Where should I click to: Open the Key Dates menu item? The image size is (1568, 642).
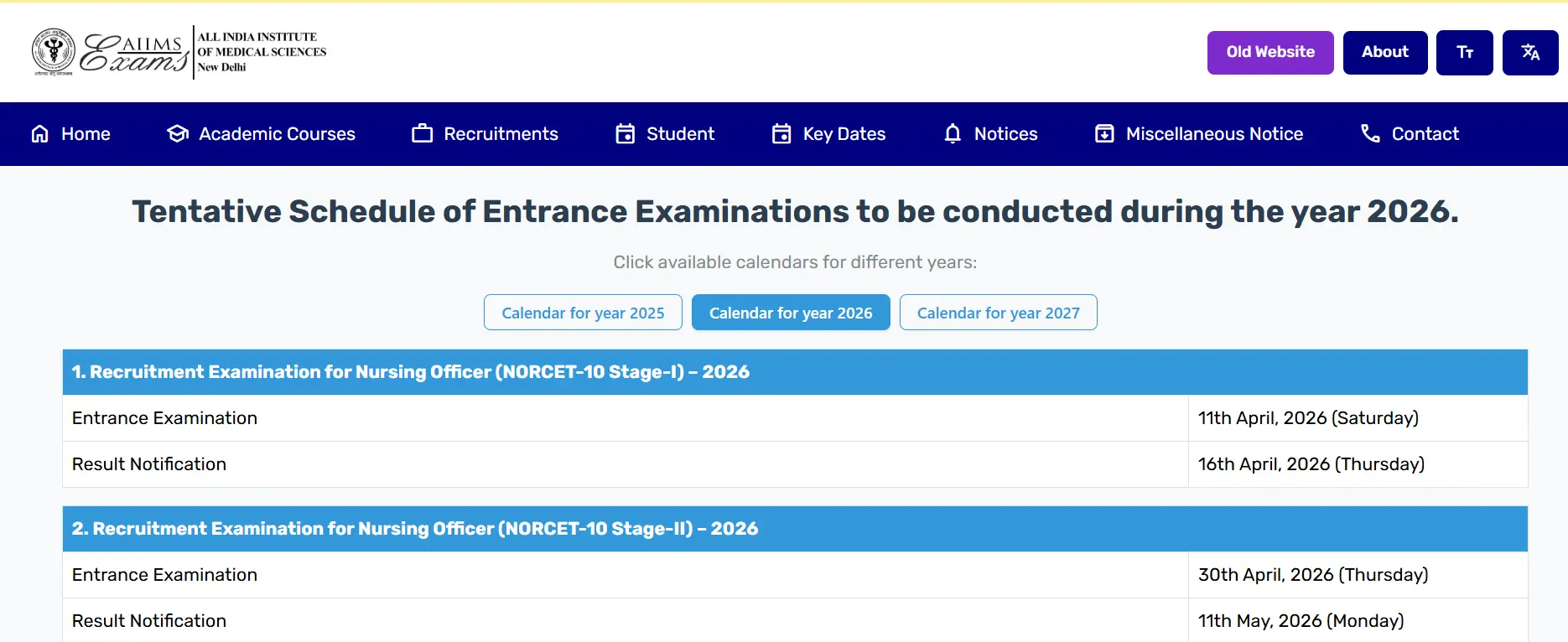click(844, 134)
